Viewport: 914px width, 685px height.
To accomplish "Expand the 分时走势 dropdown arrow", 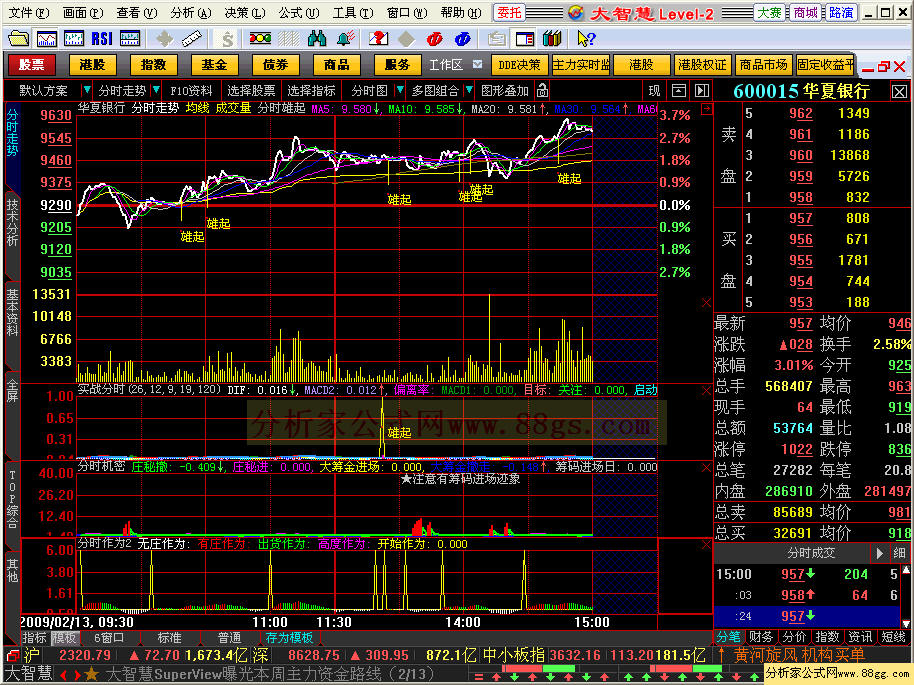I will pos(156,90).
